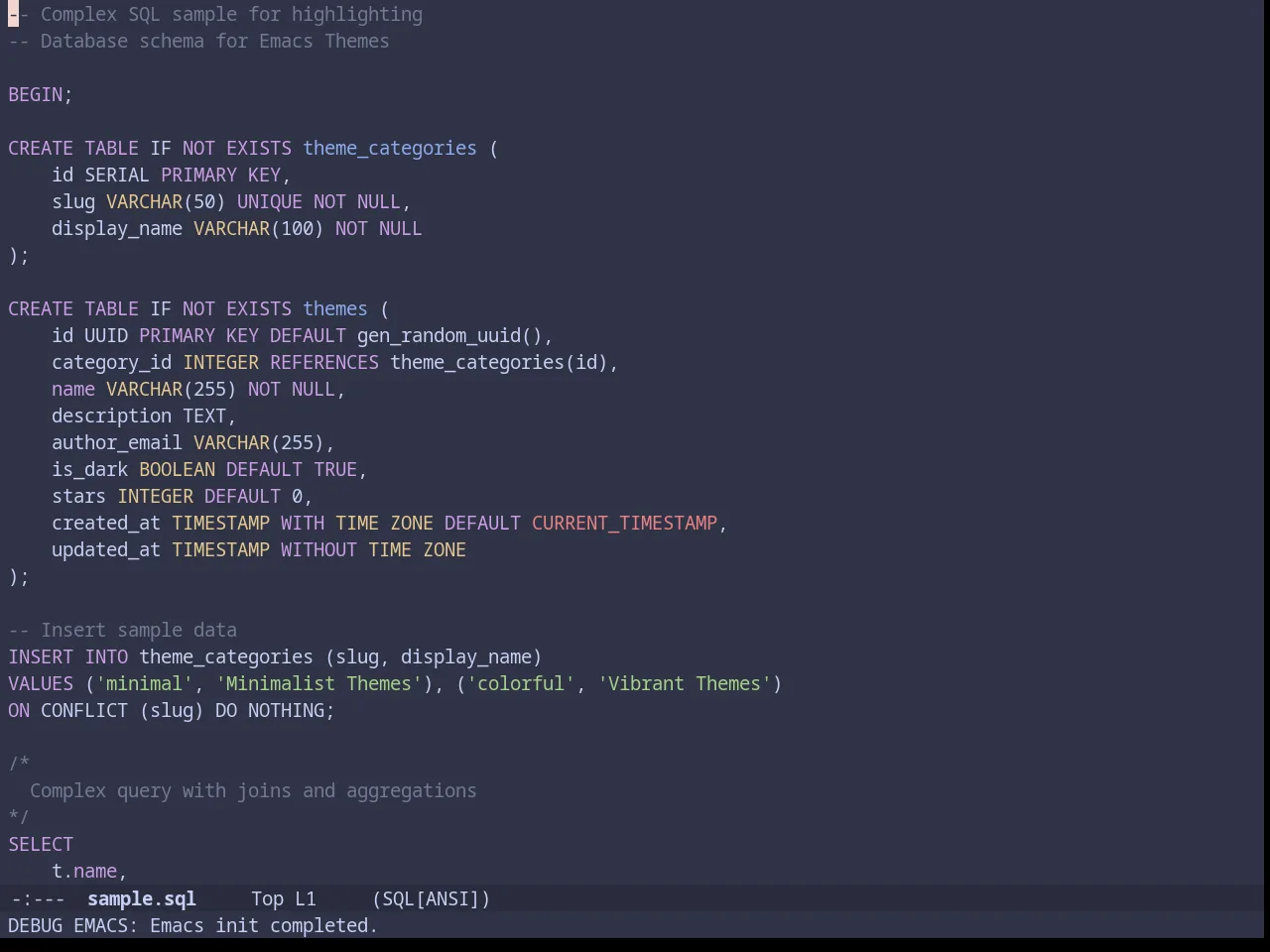1270x952 pixels.
Task: Click the table name theme_categories in first CREATE TABLE
Action: click(x=390, y=148)
